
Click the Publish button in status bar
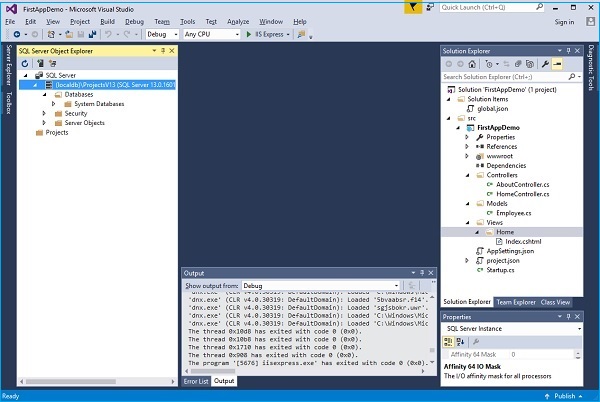[x=564, y=396]
